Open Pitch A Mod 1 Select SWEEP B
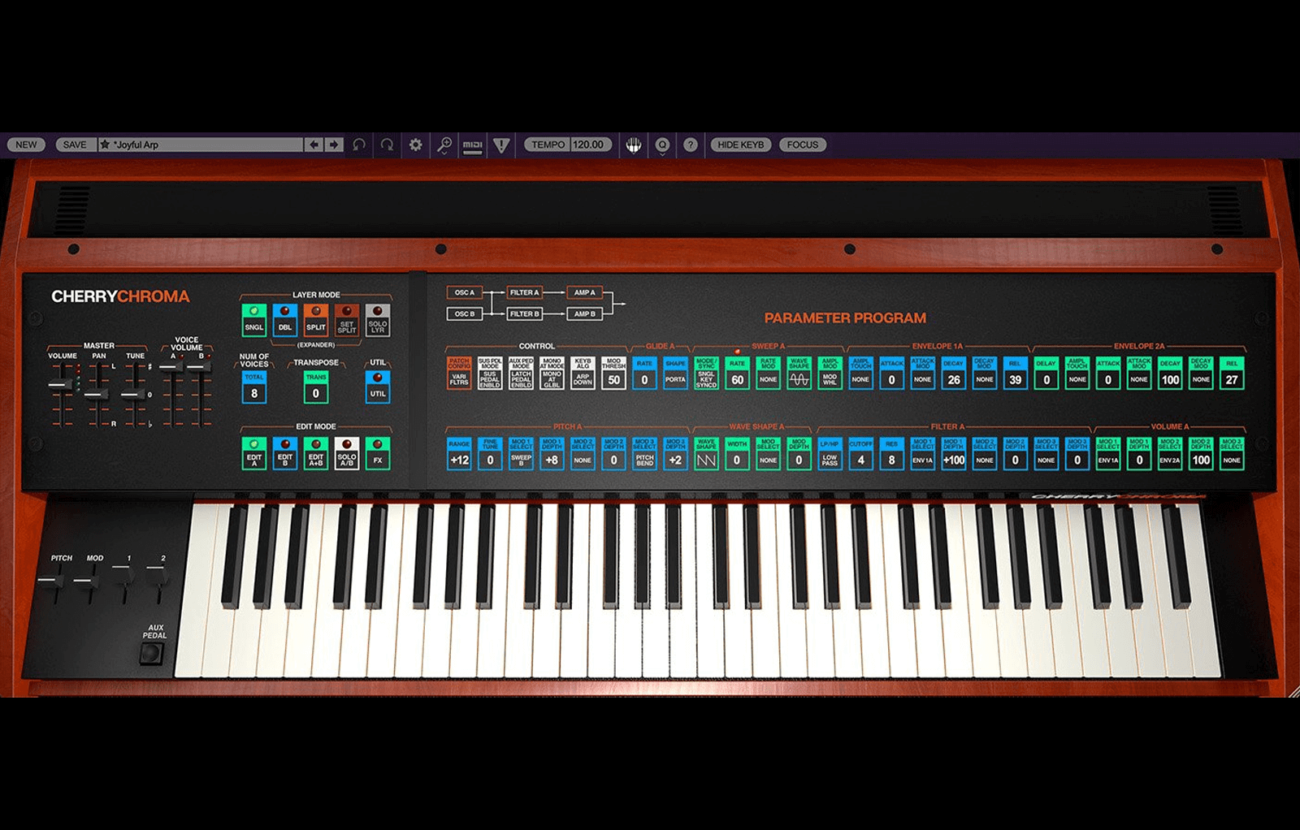 click(521, 453)
